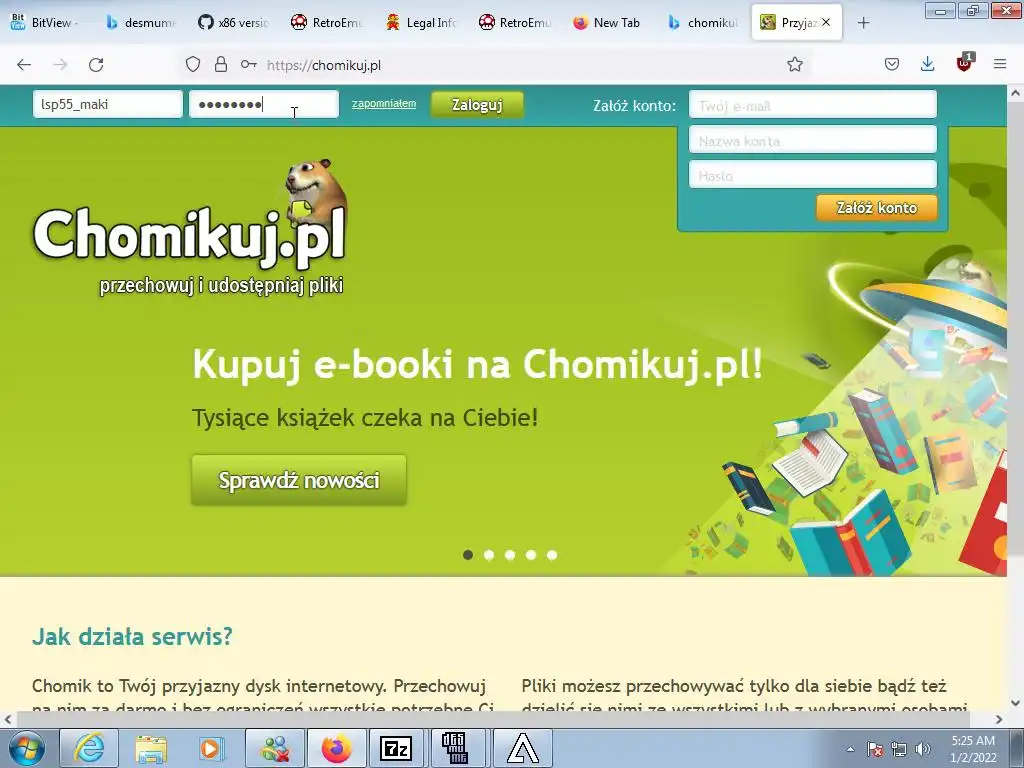The image size is (1024, 768).
Task: Select the third carousel slide dot
Action: click(510, 555)
